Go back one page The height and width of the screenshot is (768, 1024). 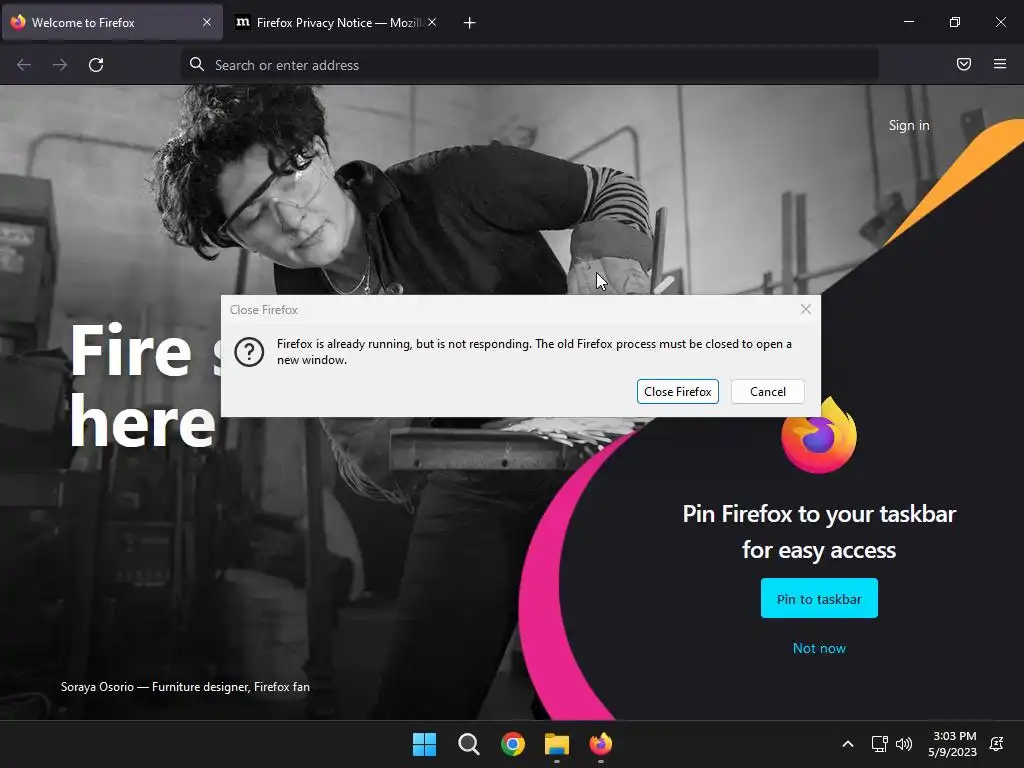[24, 65]
